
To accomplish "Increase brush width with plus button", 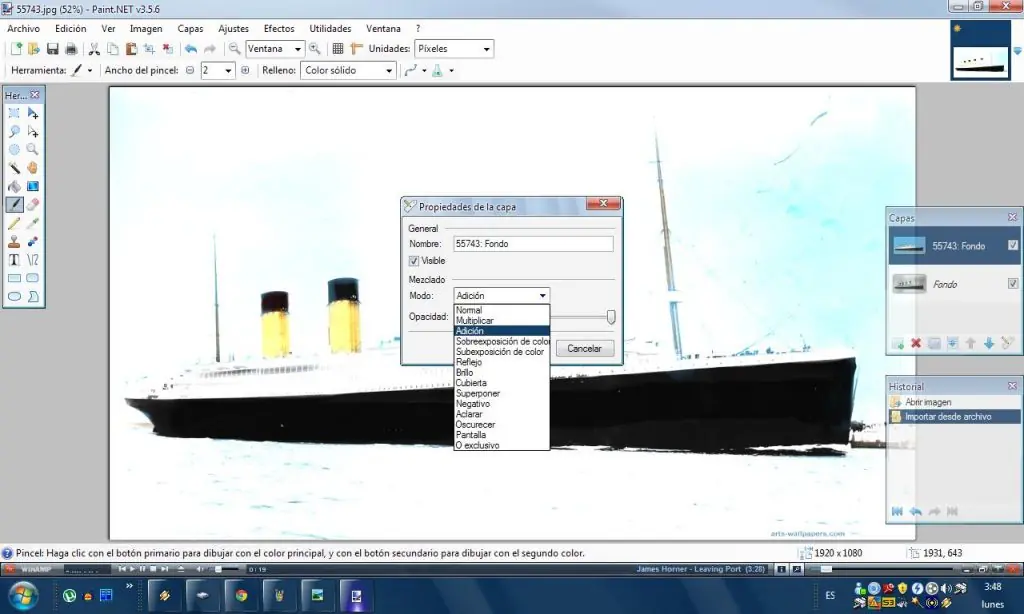I will (x=245, y=70).
